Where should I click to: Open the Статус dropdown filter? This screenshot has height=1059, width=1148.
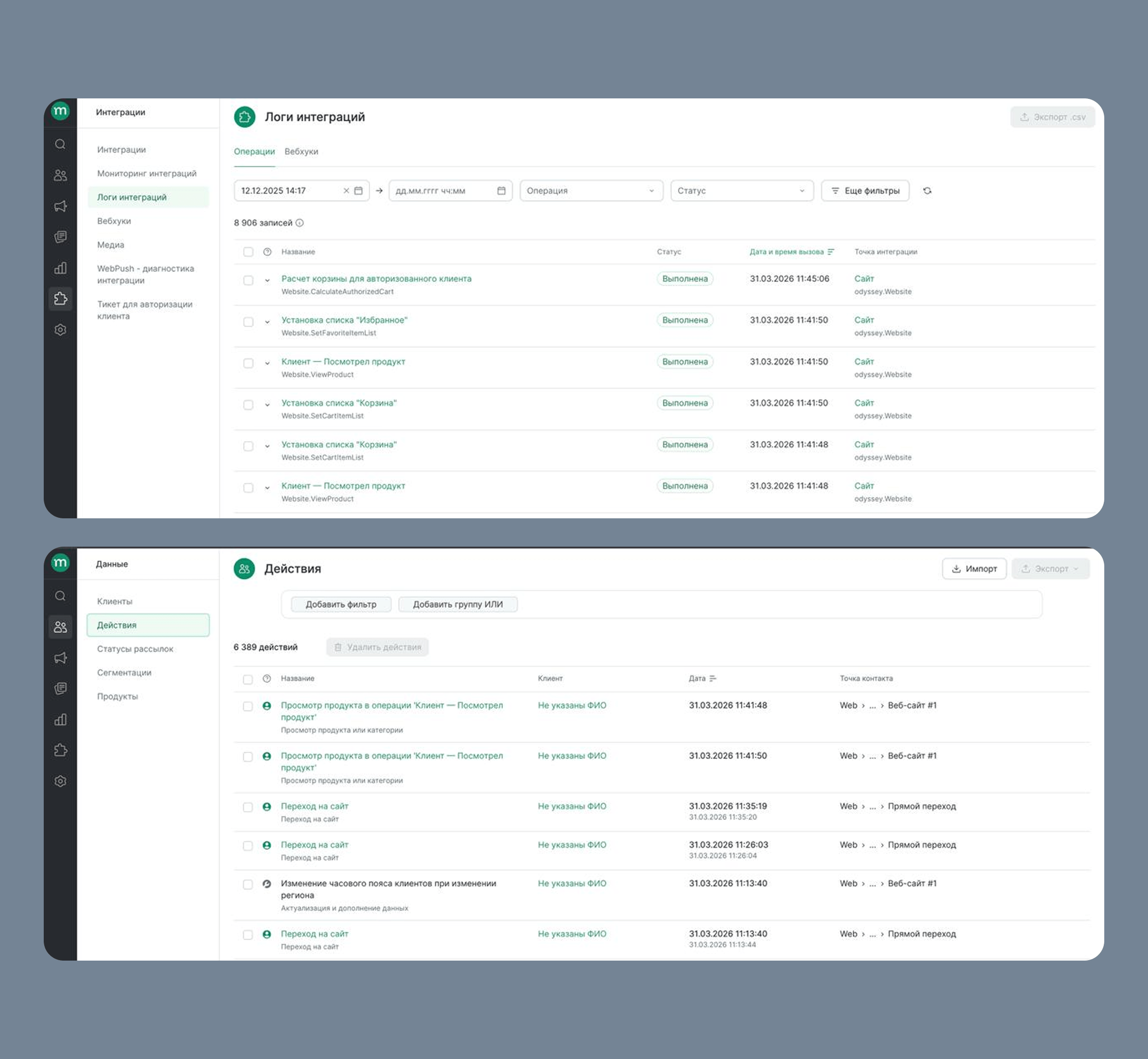741,191
